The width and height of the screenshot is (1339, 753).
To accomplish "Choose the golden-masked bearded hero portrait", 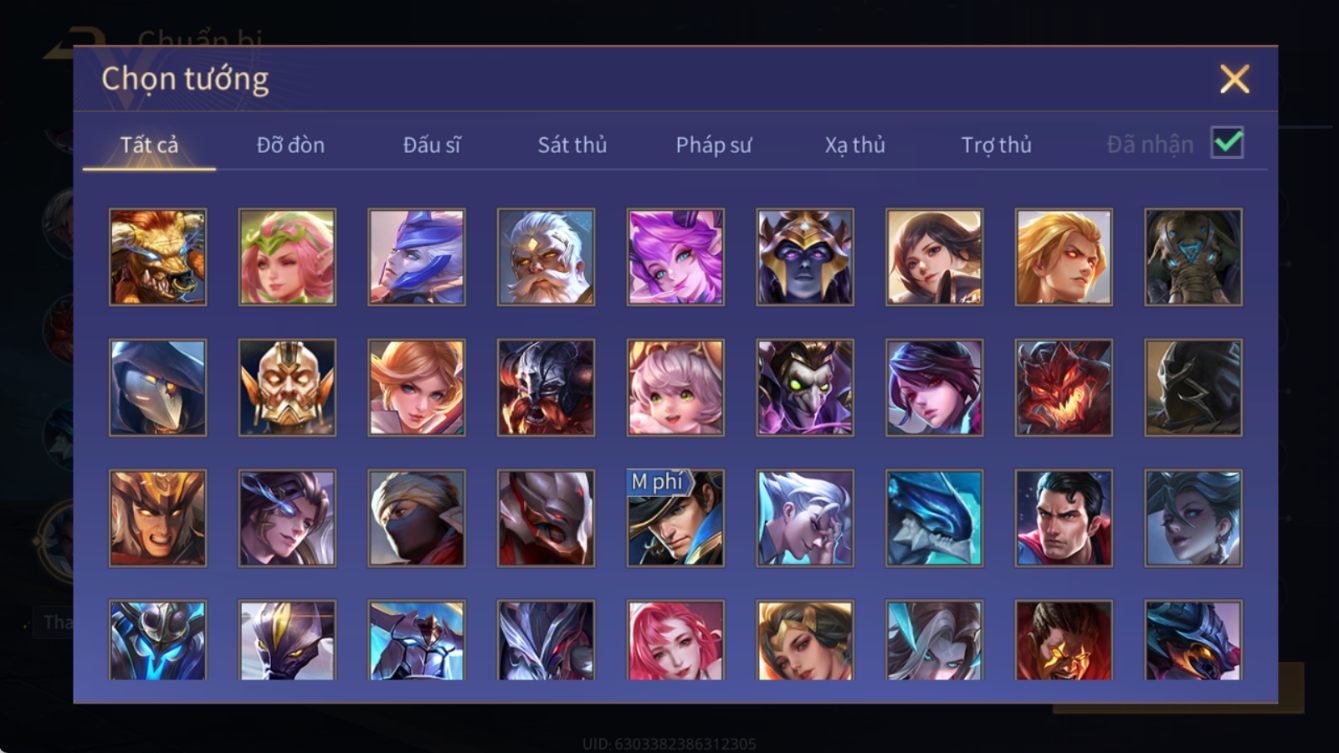I will point(287,388).
